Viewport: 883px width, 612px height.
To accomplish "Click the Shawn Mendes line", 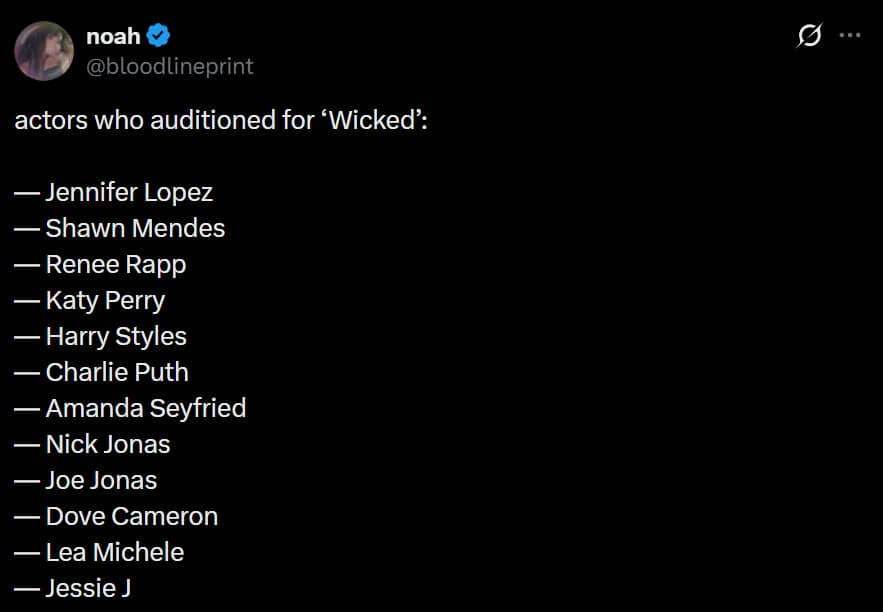I will 134,228.
